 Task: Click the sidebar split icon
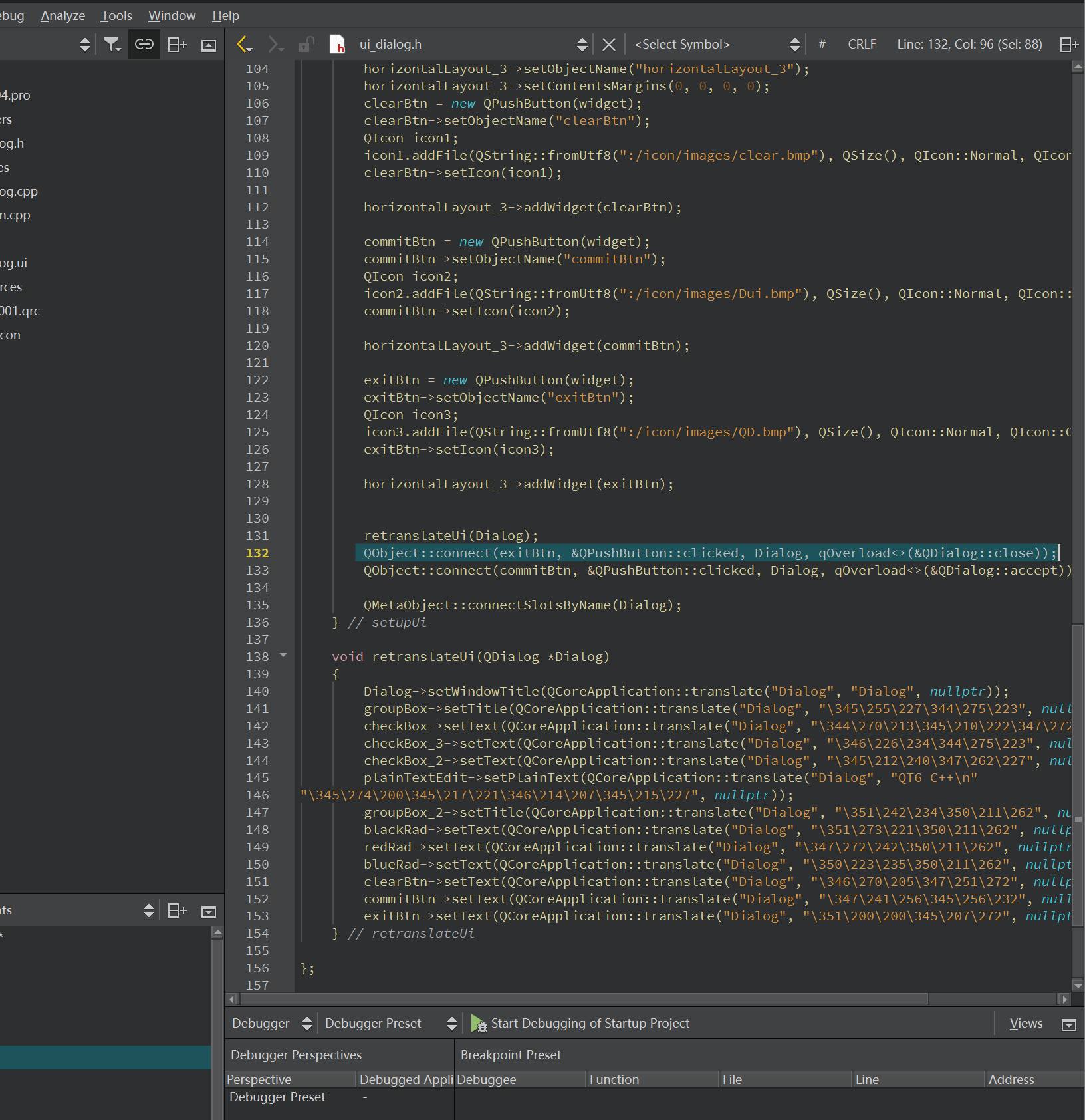(177, 45)
